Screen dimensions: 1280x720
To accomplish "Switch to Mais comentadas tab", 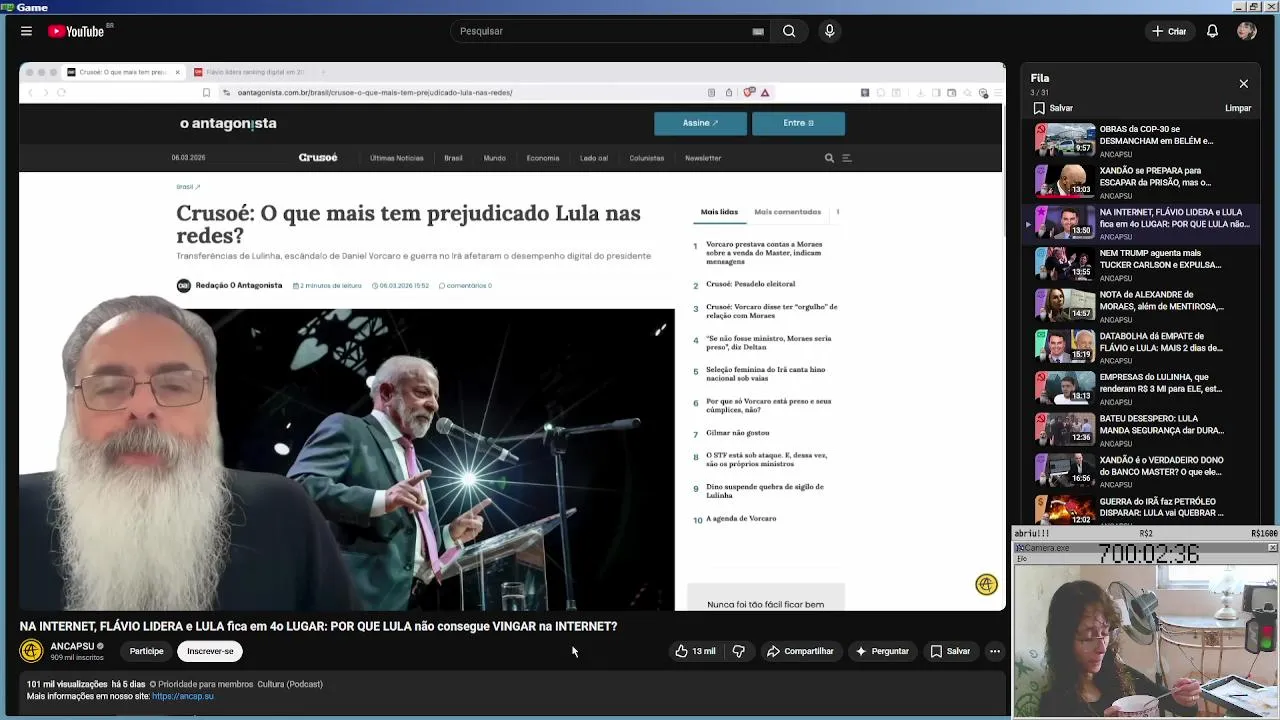I will (x=788, y=212).
